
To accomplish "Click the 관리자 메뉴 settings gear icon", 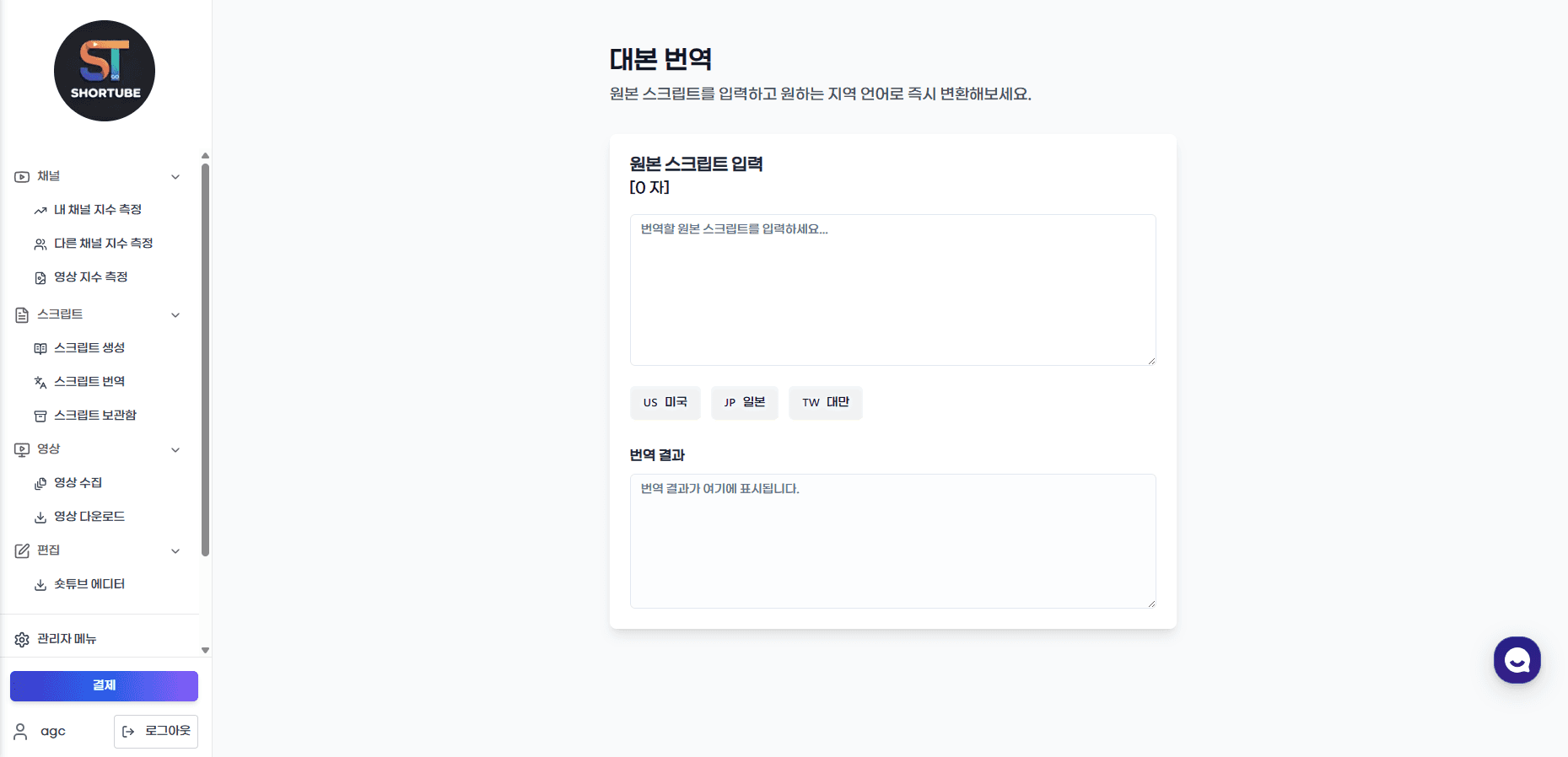I will click(22, 639).
